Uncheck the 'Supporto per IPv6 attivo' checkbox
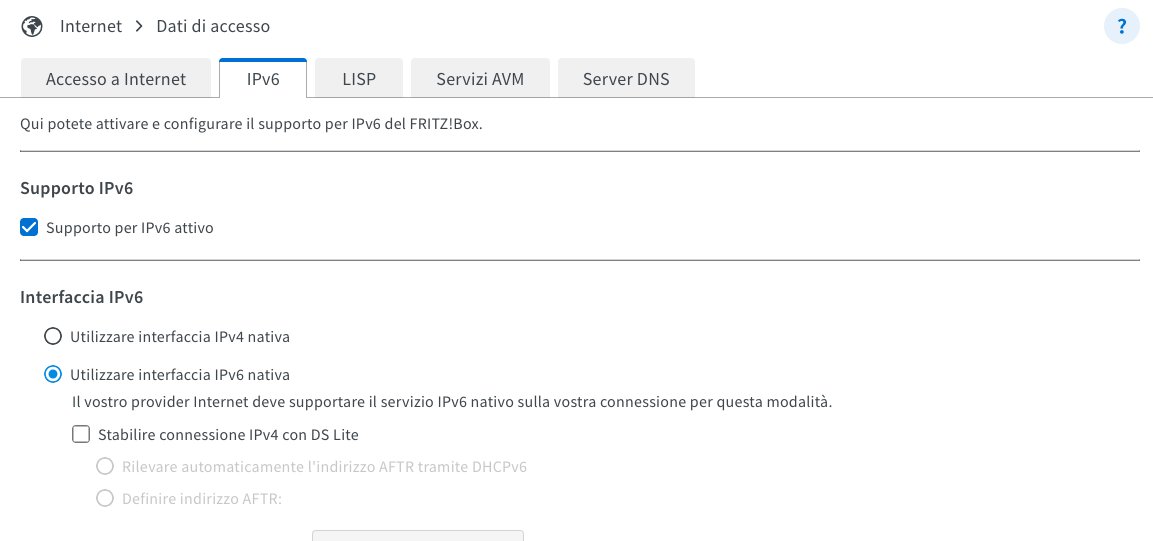The image size is (1153, 541). [30, 228]
